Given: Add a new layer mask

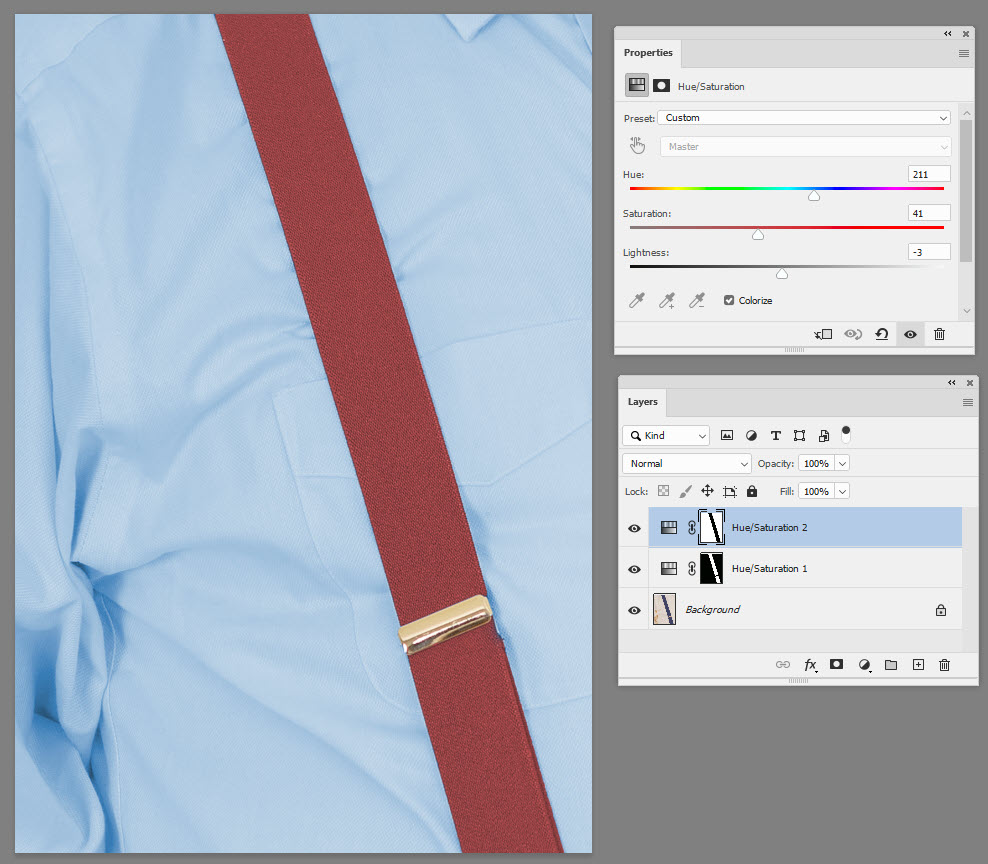Looking at the screenshot, I should tap(837, 664).
